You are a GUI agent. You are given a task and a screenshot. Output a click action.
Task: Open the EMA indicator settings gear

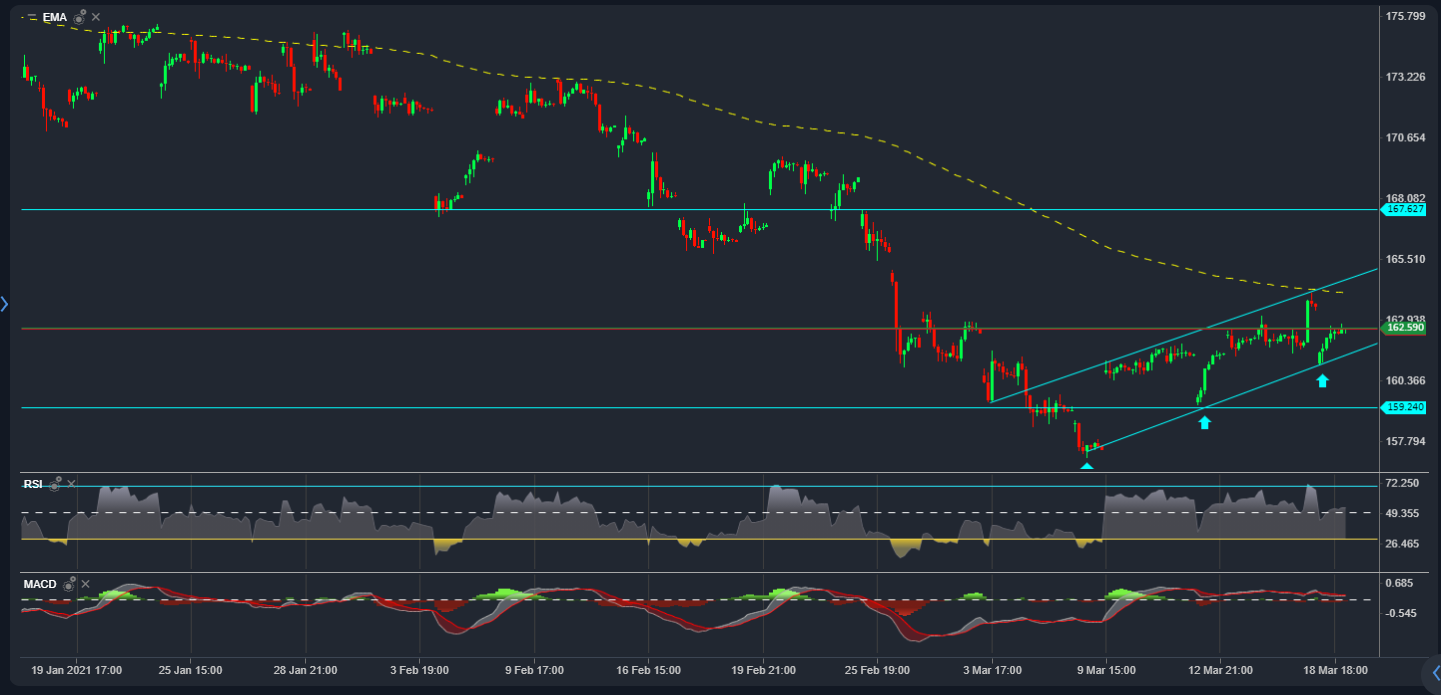pyautogui.click(x=79, y=18)
